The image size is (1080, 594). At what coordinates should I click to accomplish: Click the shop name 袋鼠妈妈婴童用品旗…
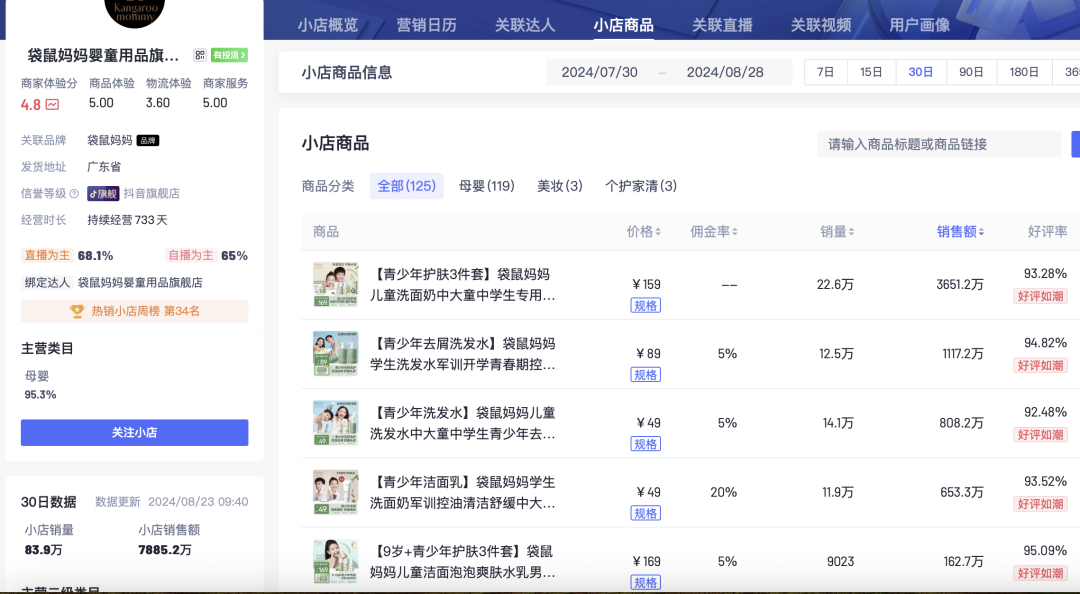(x=103, y=55)
